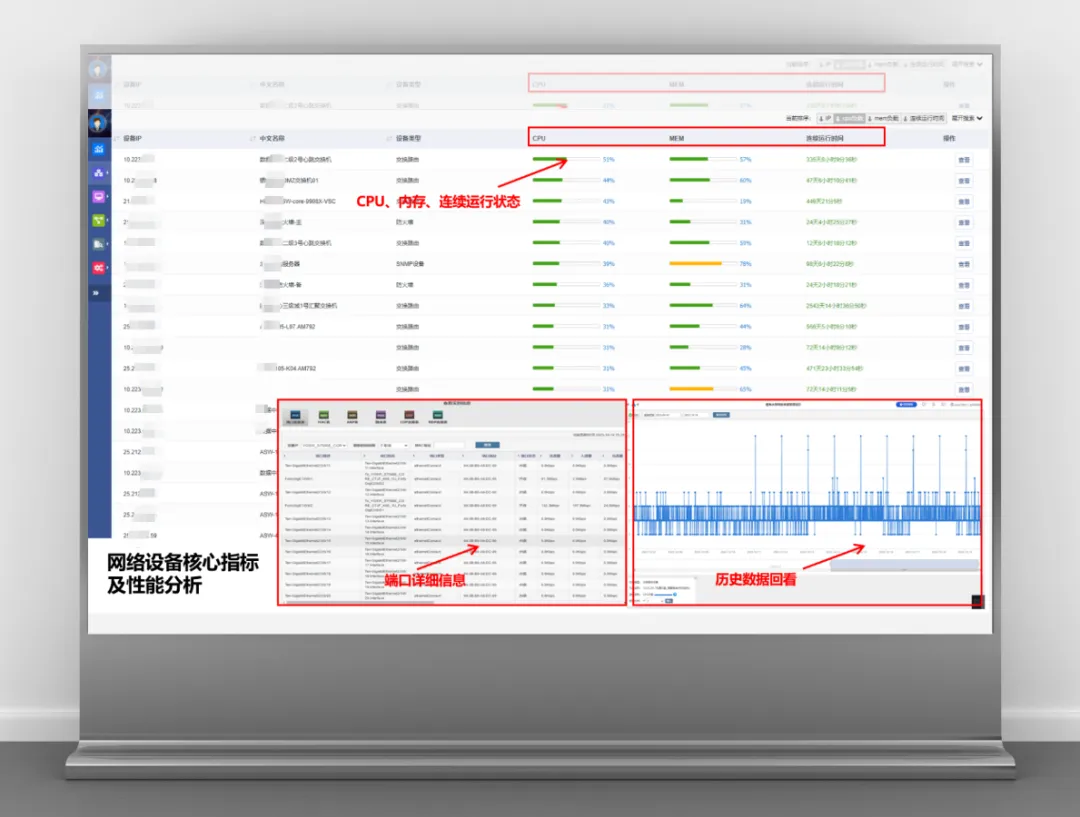
Task: Click the 操作 column header
Action: pyautogui.click(x=949, y=138)
